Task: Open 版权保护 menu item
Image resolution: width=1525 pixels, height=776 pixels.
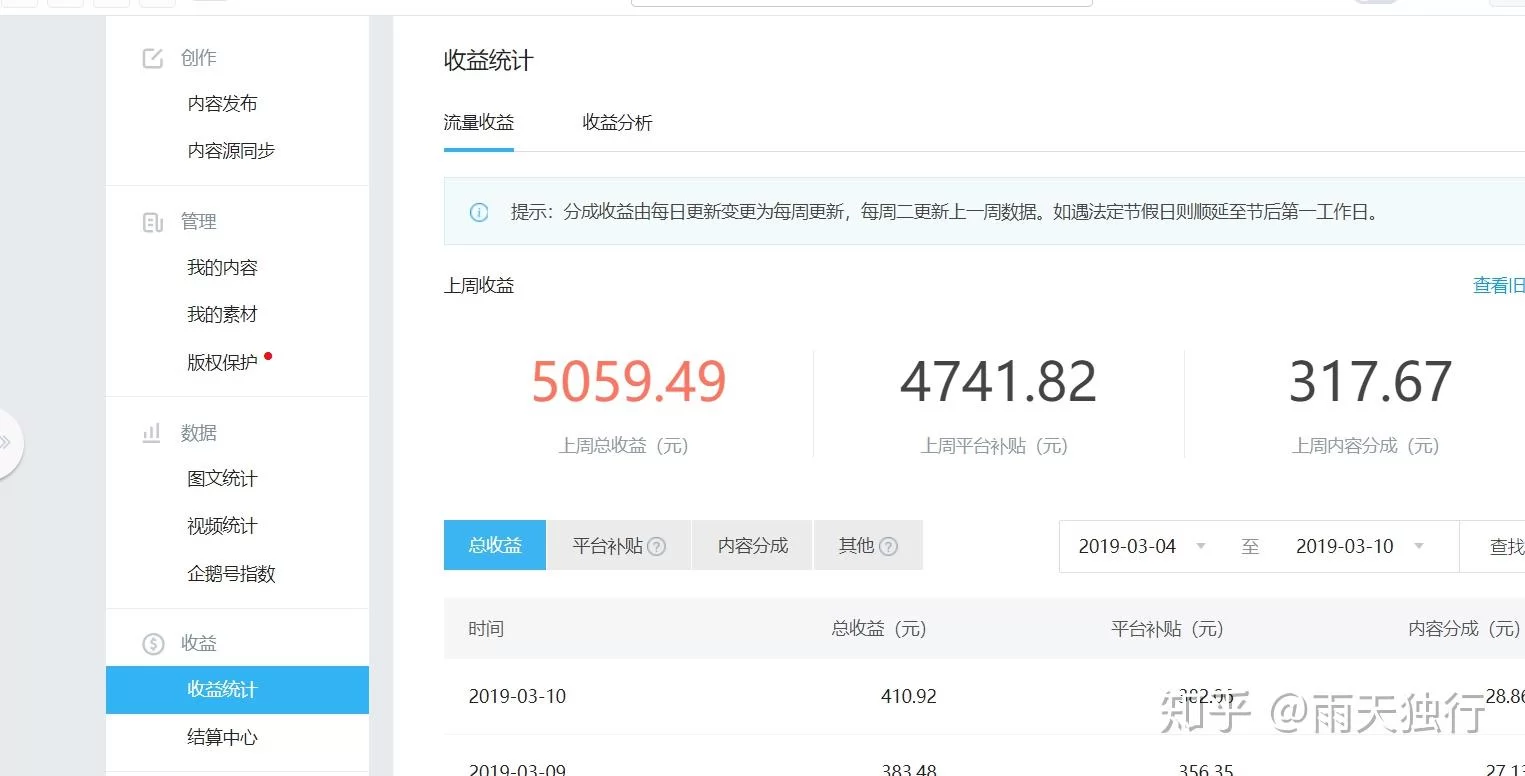Action: (222, 362)
